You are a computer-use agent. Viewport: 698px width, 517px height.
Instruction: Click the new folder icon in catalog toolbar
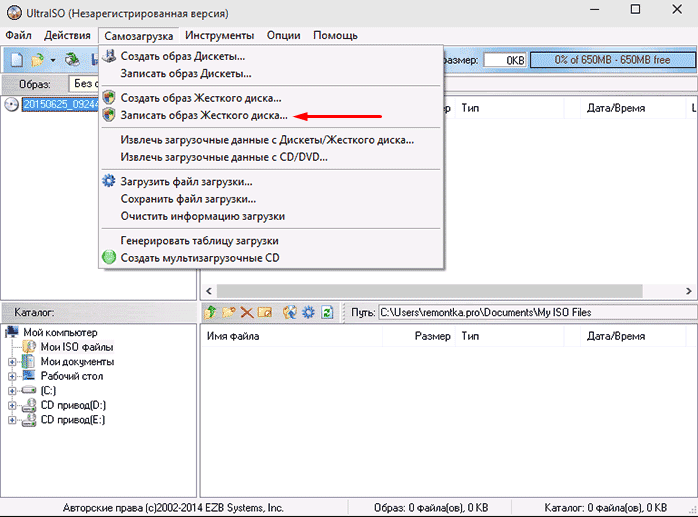229,313
